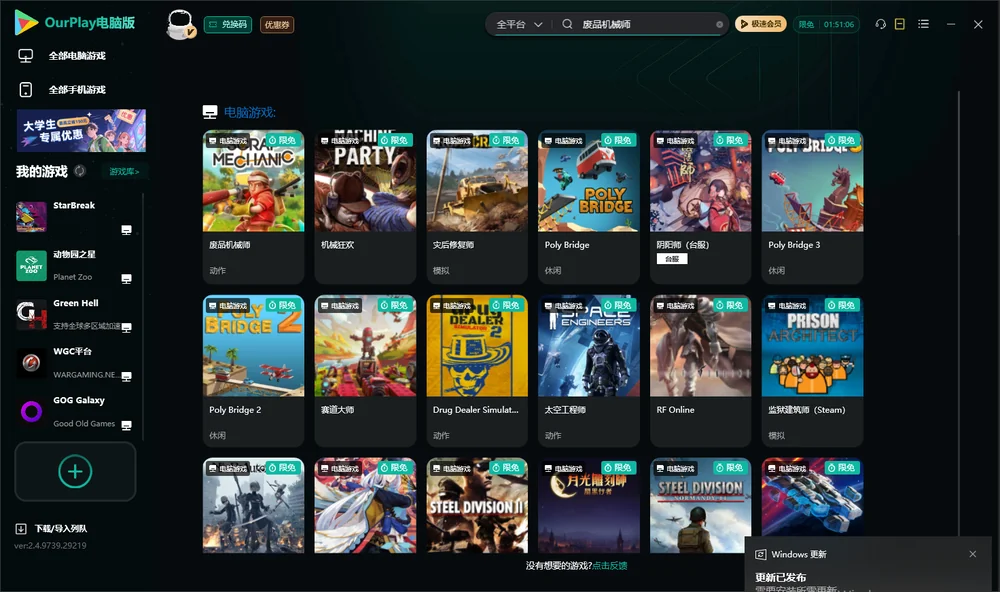Open the Poly Bridge game card
Image resolution: width=1000 pixels, height=592 pixels.
pyautogui.click(x=589, y=207)
